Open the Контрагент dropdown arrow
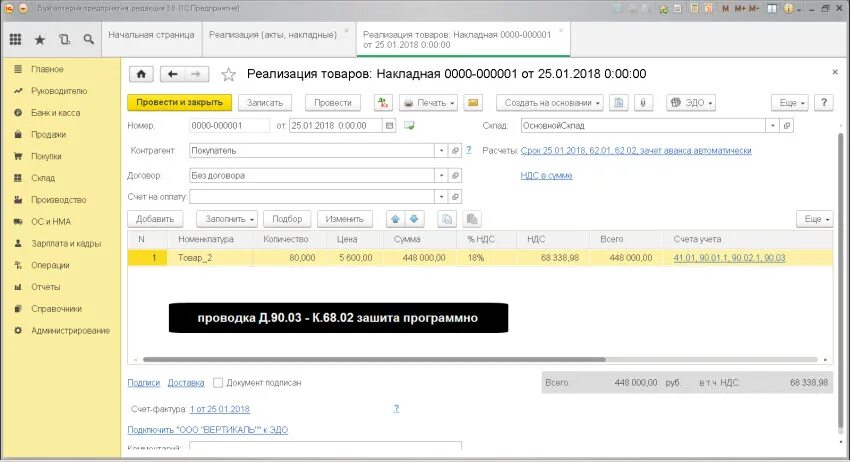 441,151
